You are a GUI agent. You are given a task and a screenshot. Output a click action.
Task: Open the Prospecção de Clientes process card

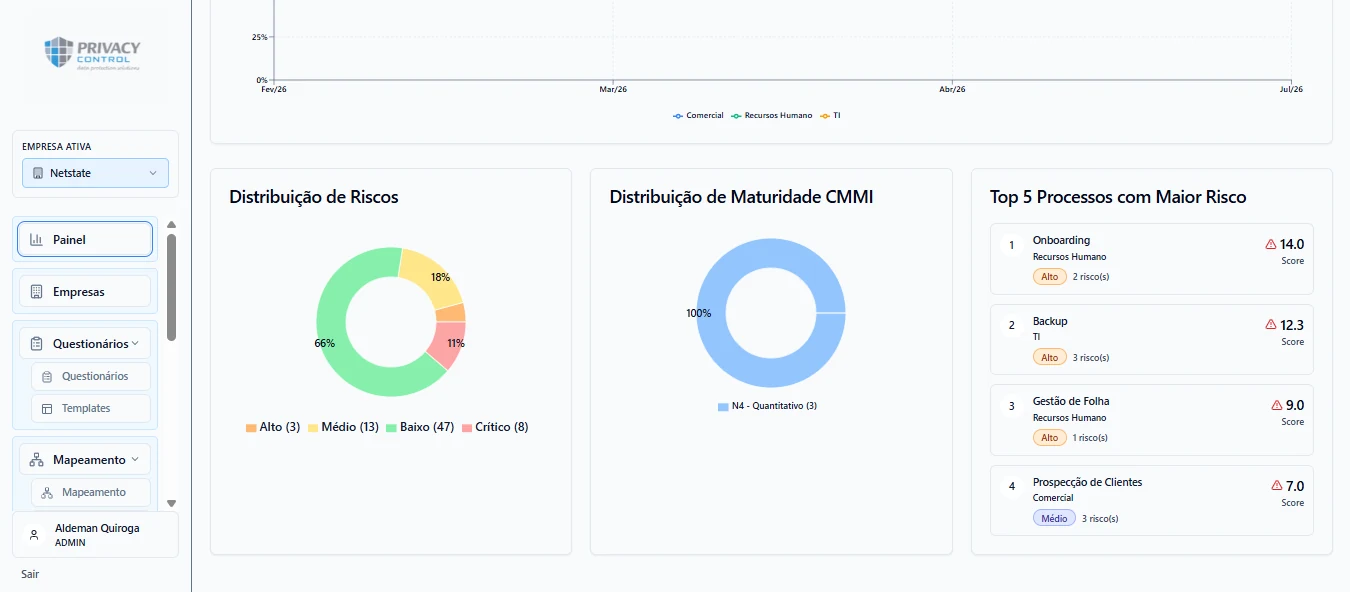click(1152, 500)
